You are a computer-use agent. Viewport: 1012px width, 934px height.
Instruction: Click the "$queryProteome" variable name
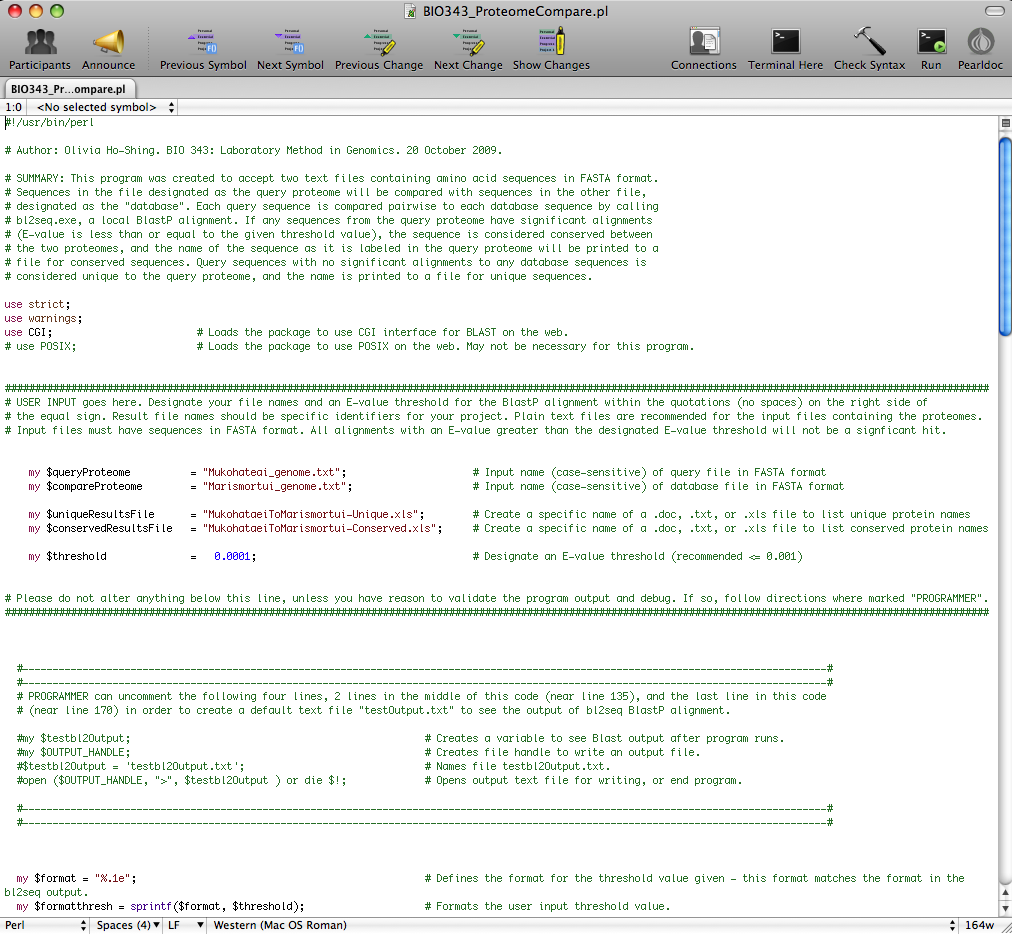88,472
